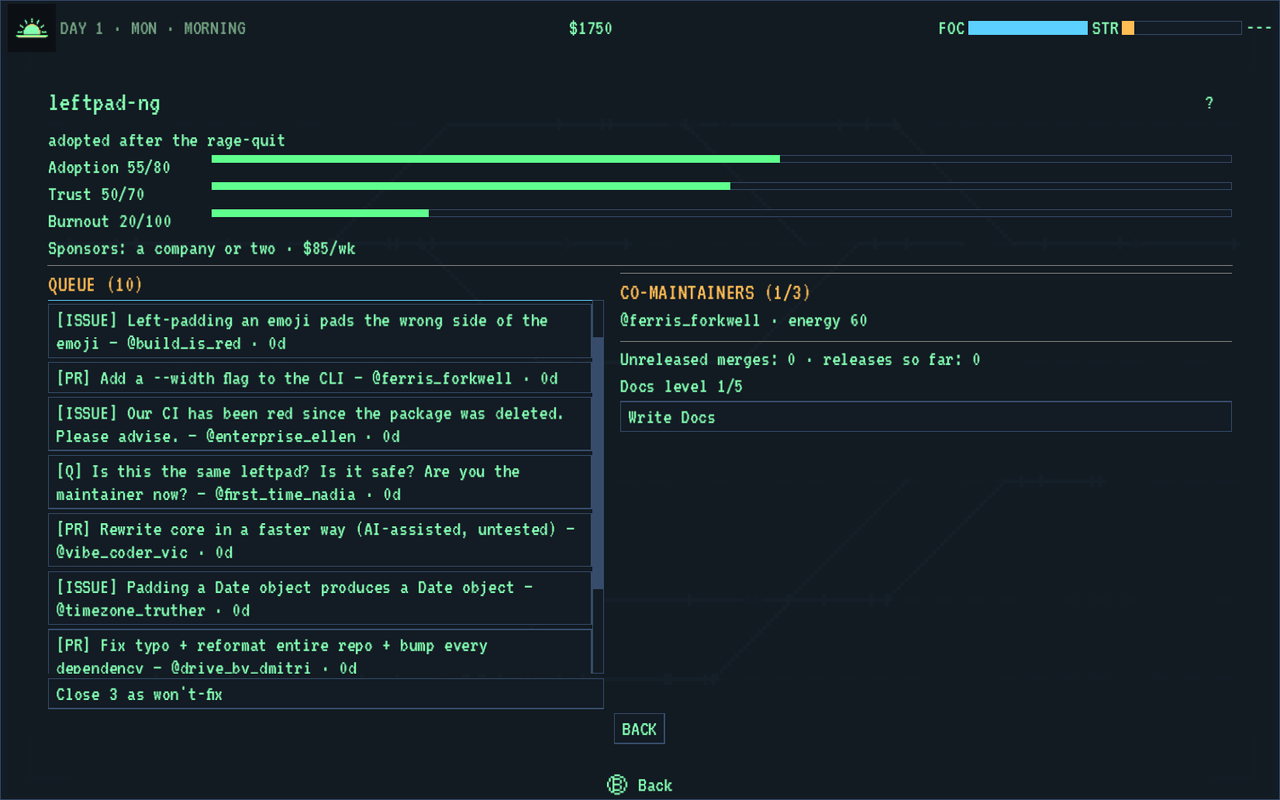
Task: Click the $1750 money display
Action: (590, 28)
